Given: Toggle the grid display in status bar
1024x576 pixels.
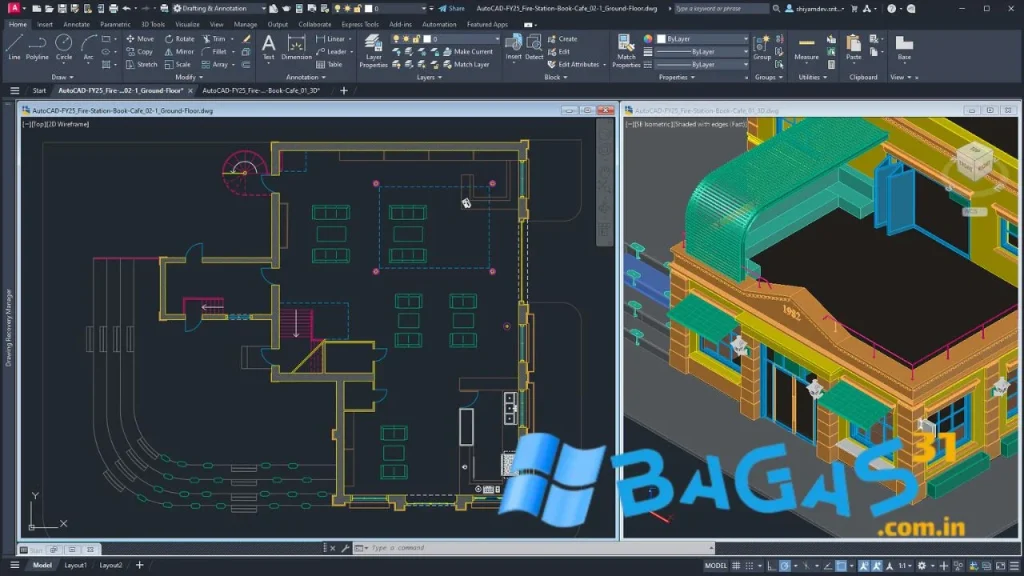Looking at the screenshot, I should (736, 566).
